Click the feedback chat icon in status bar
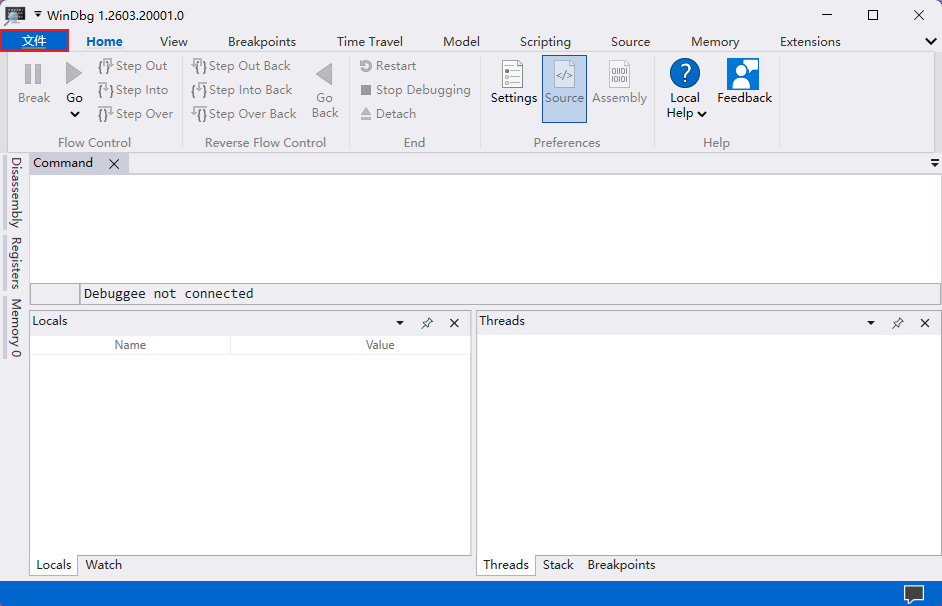This screenshot has height=606, width=942. 914,593
